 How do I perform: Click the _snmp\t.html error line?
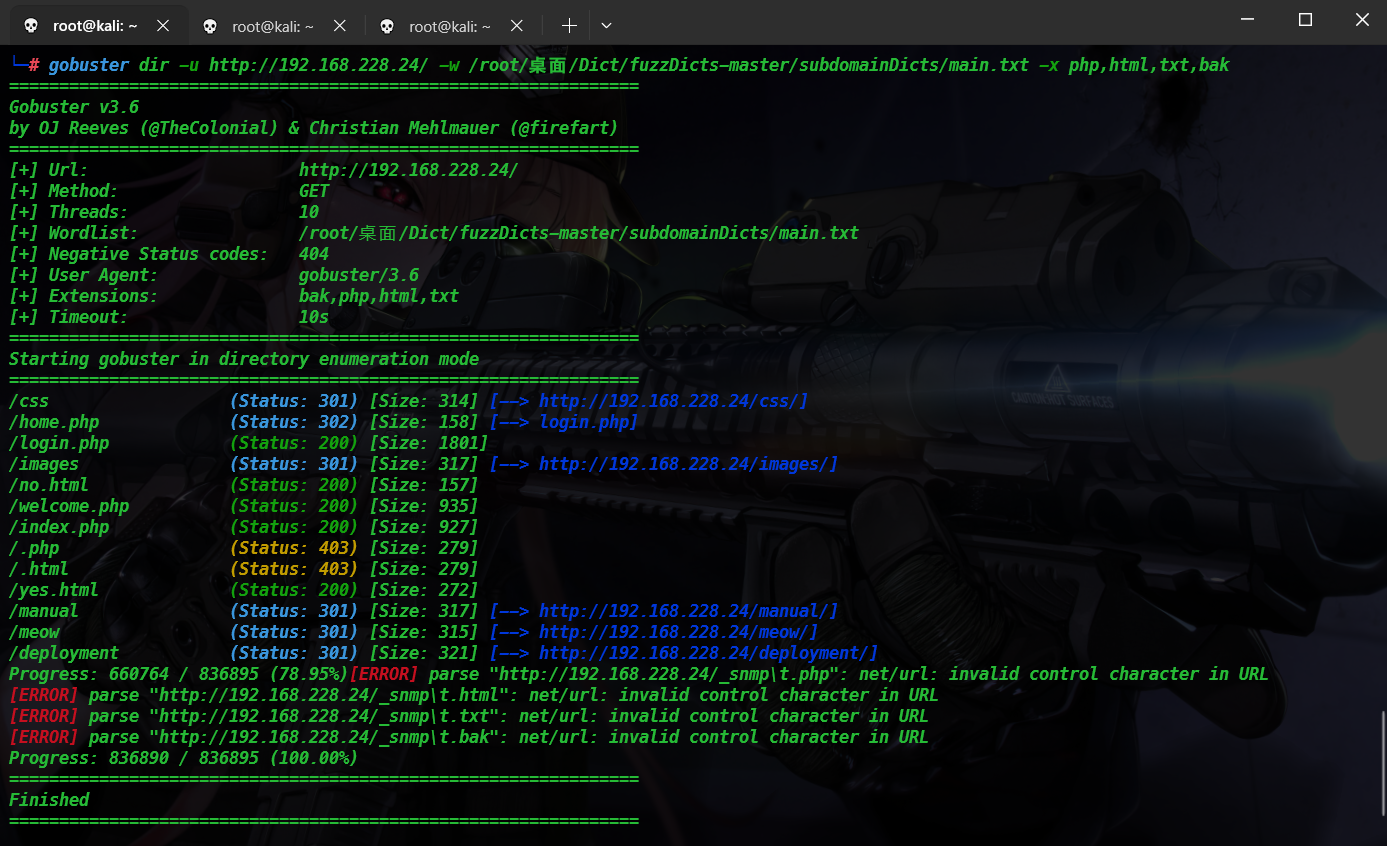tap(474, 695)
